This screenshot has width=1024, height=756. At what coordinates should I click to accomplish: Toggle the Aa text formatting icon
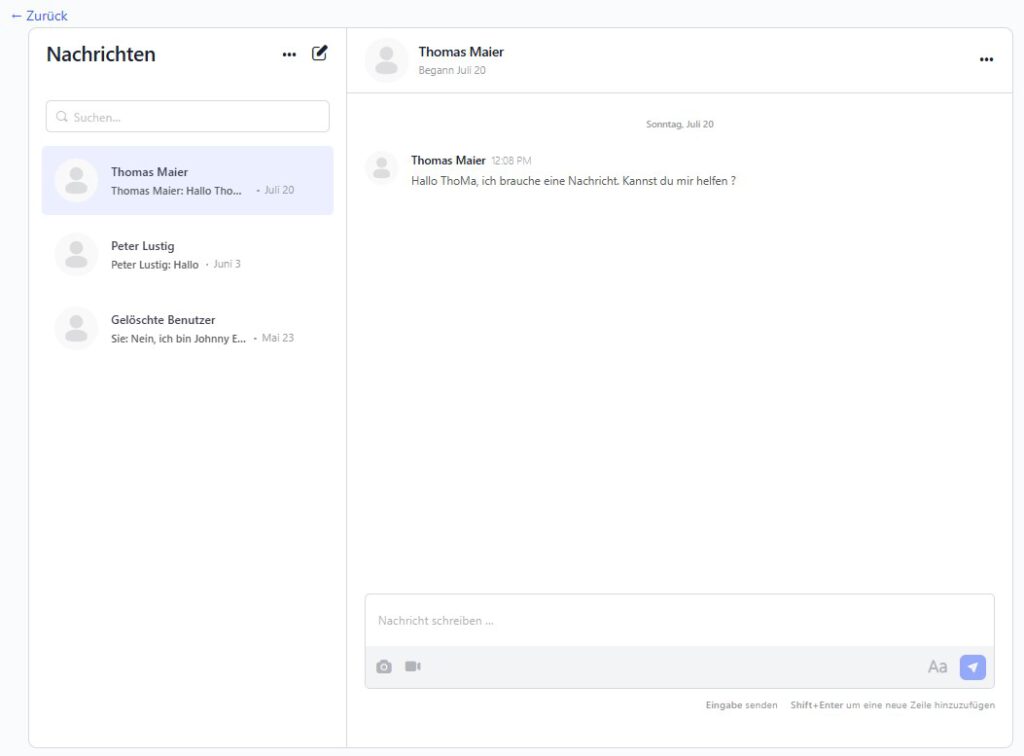coord(937,667)
